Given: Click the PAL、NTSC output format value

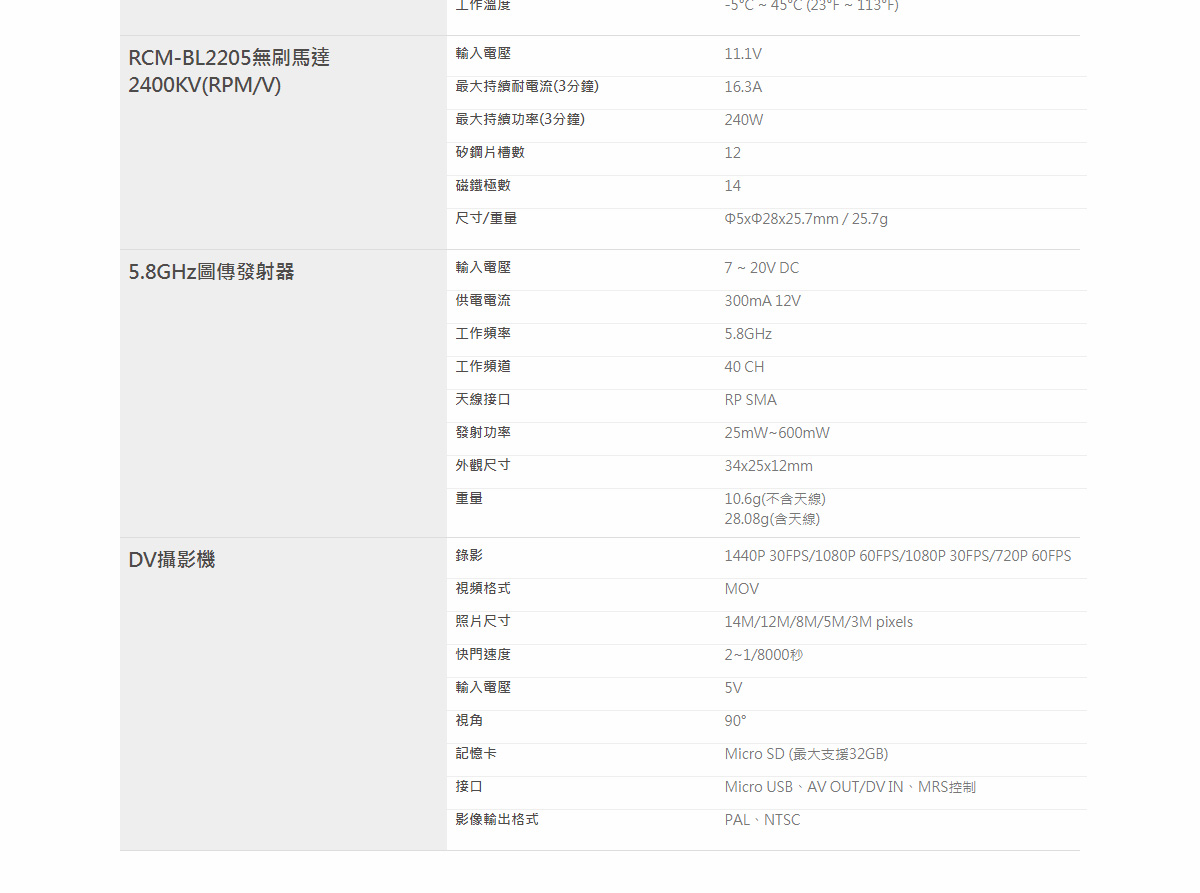Looking at the screenshot, I should click(762, 820).
